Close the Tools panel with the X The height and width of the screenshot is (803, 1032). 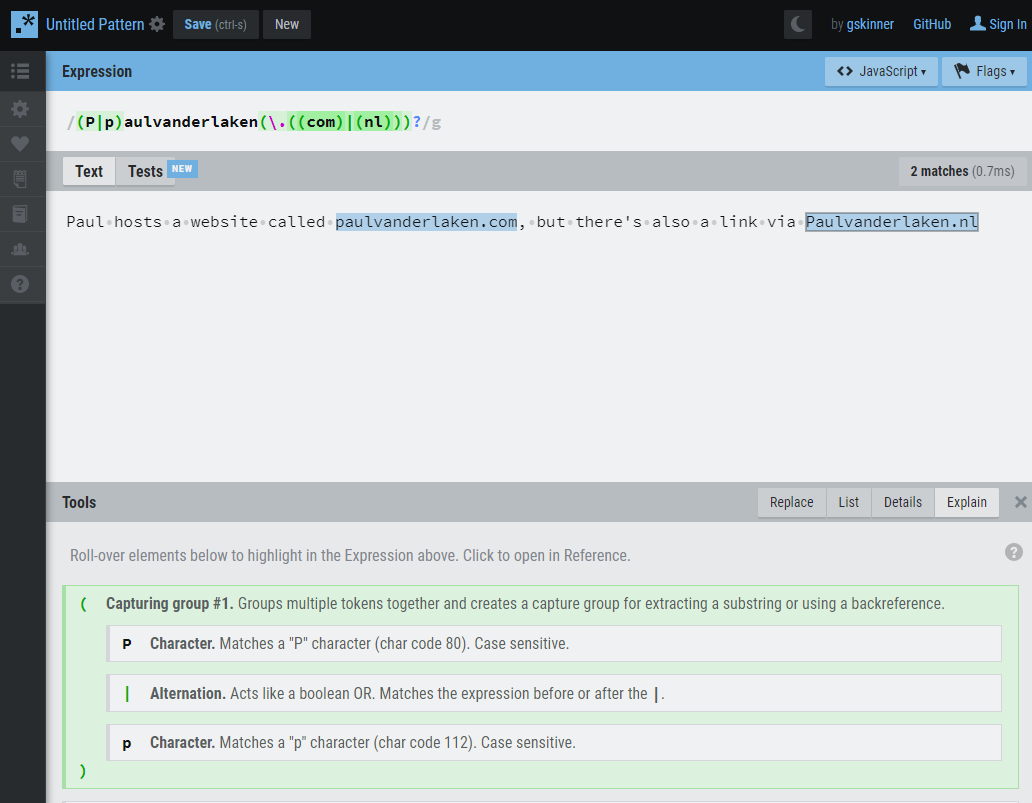[1020, 502]
